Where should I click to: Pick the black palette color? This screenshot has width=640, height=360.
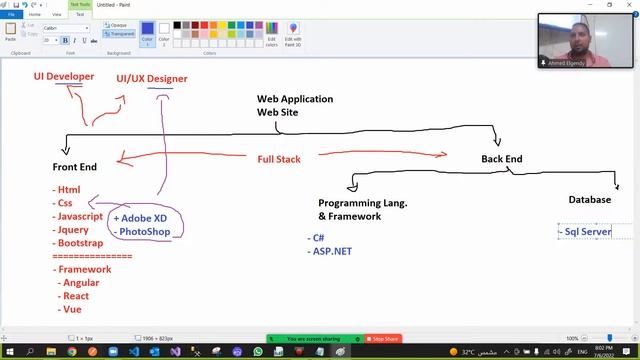click(177, 25)
